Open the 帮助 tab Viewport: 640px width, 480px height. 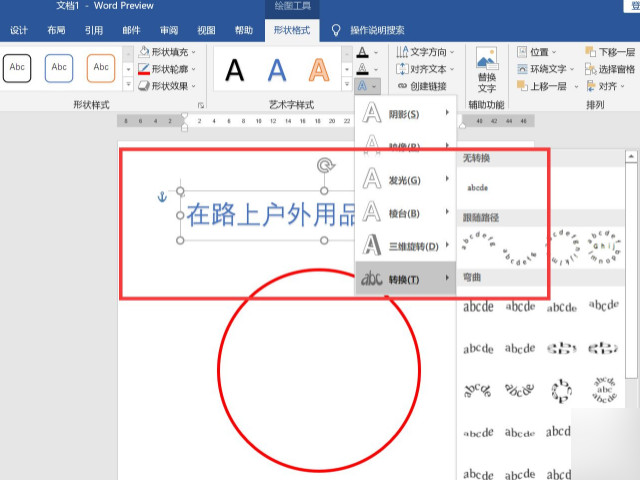[x=244, y=30]
